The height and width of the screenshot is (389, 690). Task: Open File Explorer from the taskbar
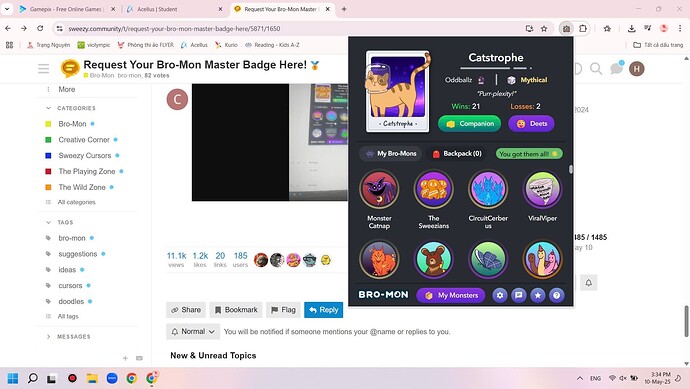pyautogui.click(x=92, y=378)
